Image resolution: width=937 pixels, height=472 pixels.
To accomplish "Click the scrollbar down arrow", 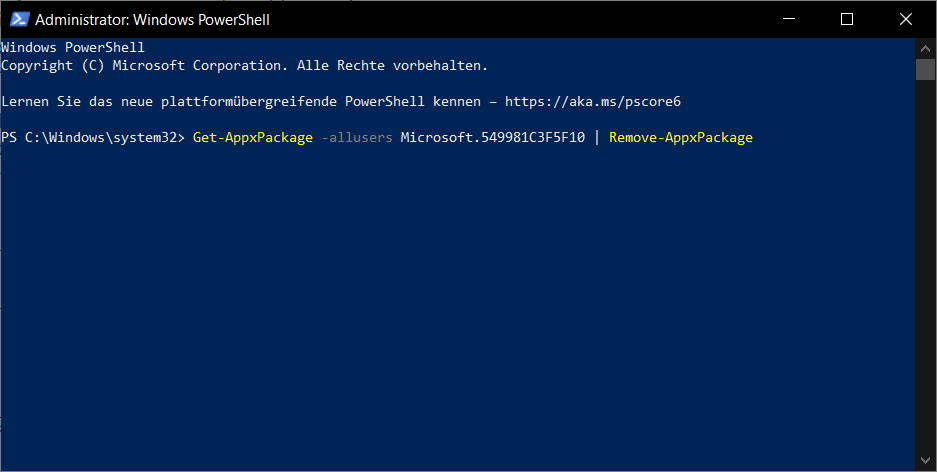I will click(x=925, y=461).
